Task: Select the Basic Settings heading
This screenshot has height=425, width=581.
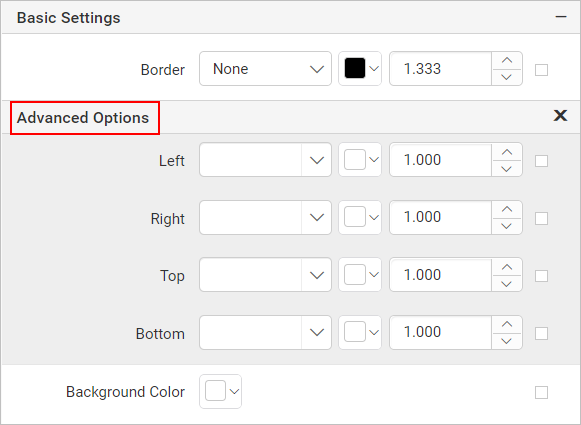Action: [x=69, y=18]
